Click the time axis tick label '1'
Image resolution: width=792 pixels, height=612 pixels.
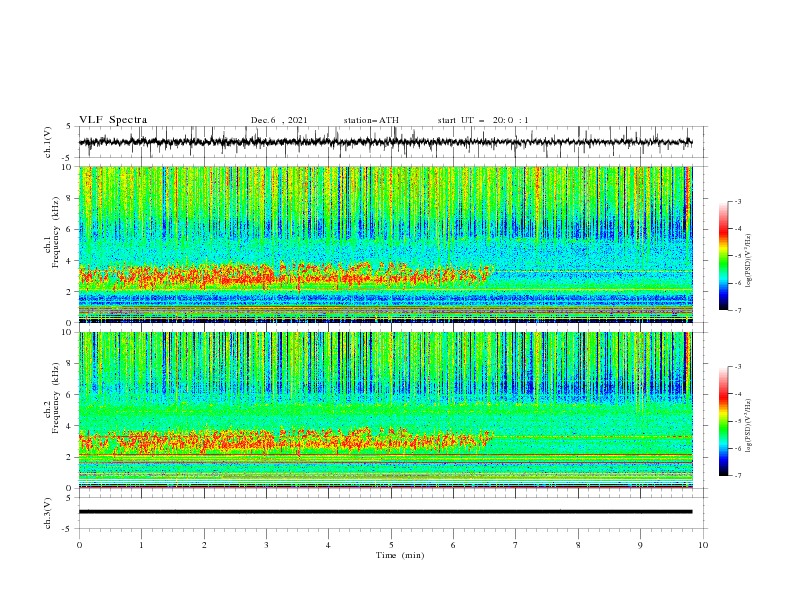point(141,545)
